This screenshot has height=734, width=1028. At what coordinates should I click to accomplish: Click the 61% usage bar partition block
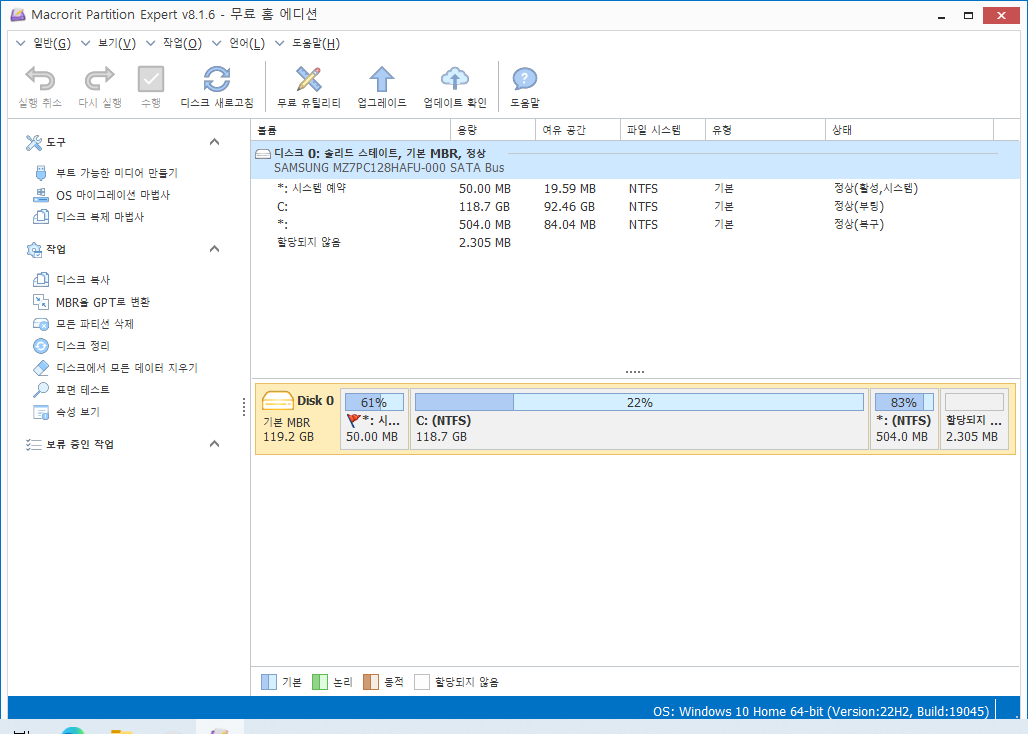click(x=374, y=402)
